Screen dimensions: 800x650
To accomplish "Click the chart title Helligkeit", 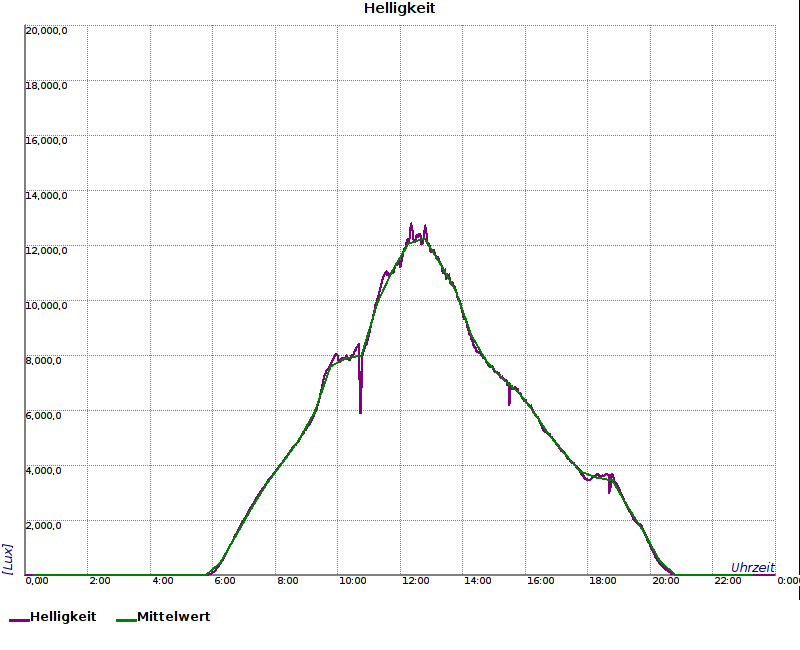I will (399, 9).
